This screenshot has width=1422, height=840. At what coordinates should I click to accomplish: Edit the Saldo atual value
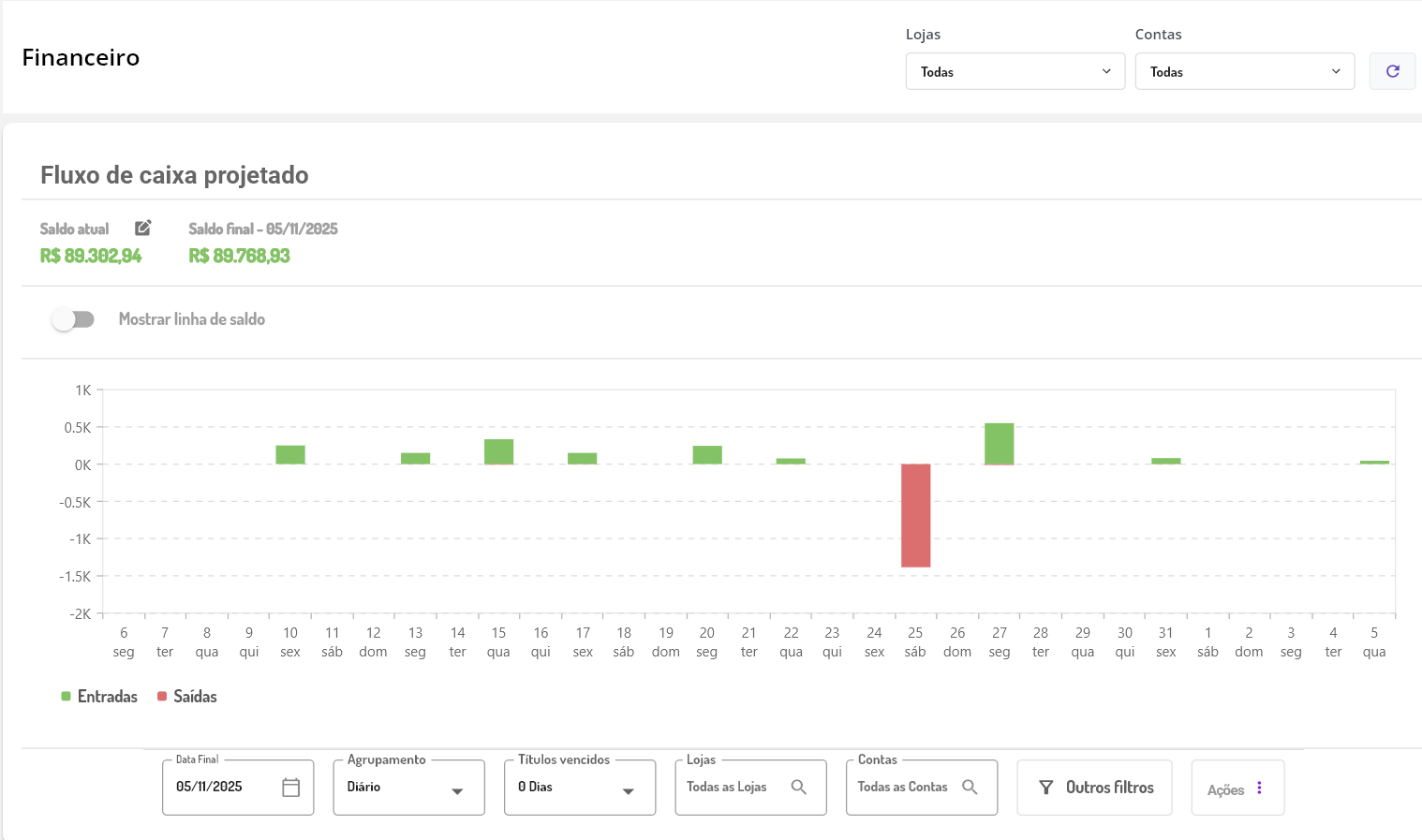tap(142, 228)
